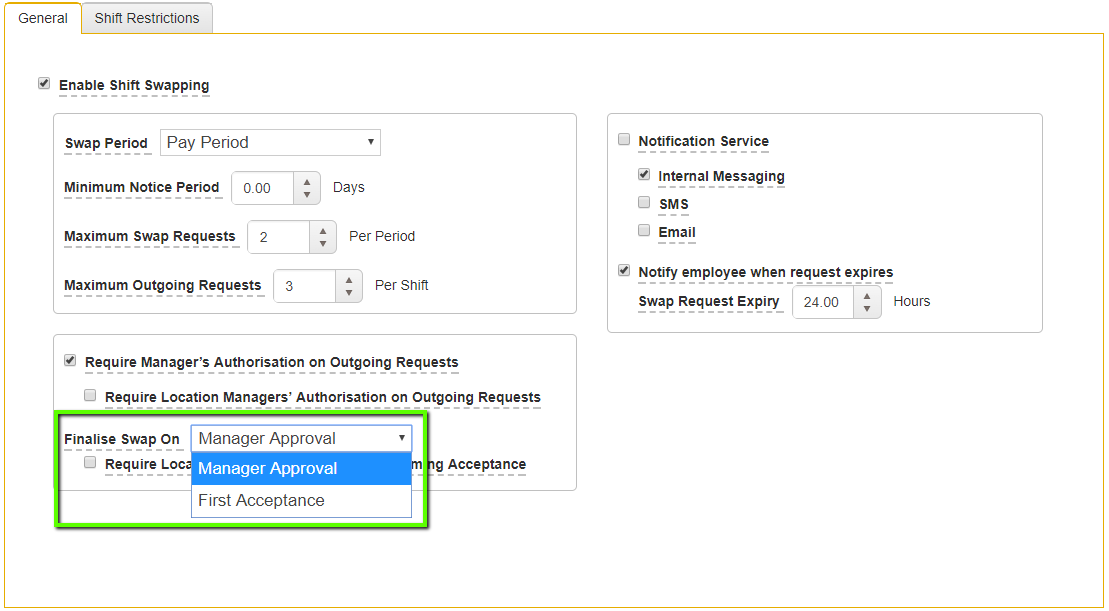The width and height of the screenshot is (1109, 611).
Task: Click the Swap Period label
Action: (x=106, y=144)
